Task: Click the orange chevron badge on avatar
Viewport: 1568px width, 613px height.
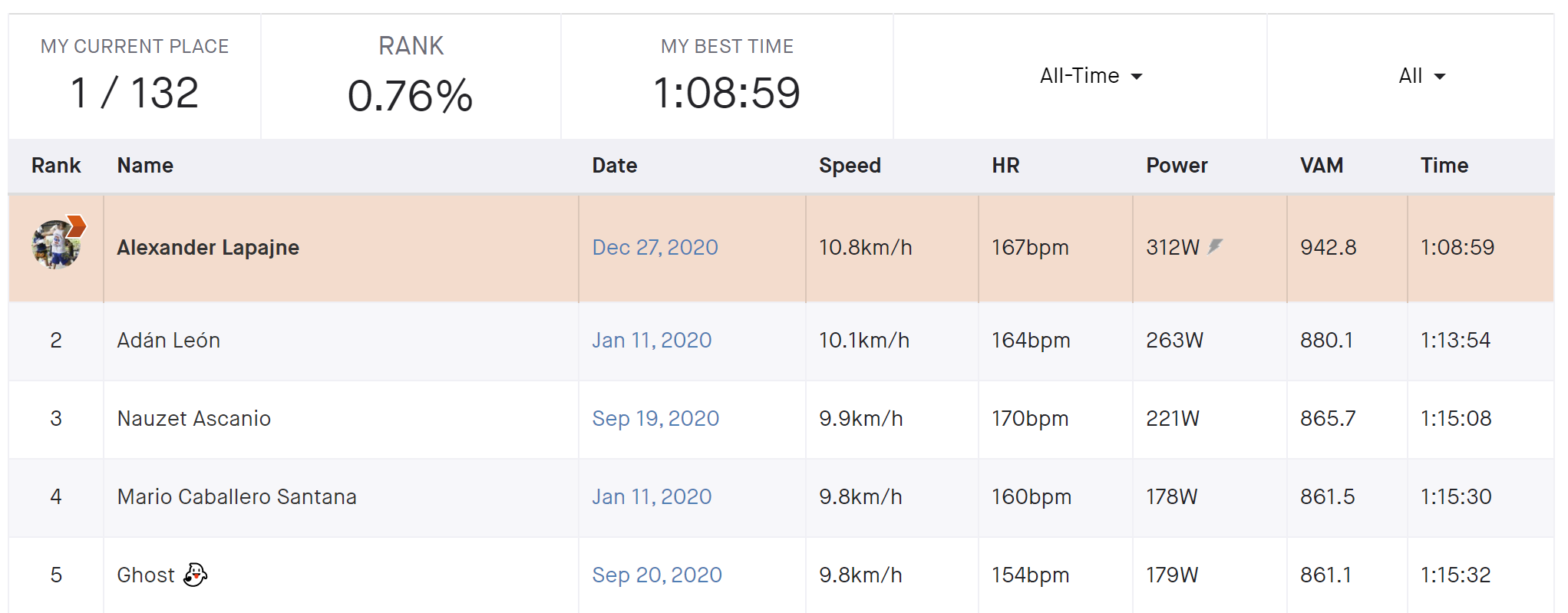Action: (76, 226)
